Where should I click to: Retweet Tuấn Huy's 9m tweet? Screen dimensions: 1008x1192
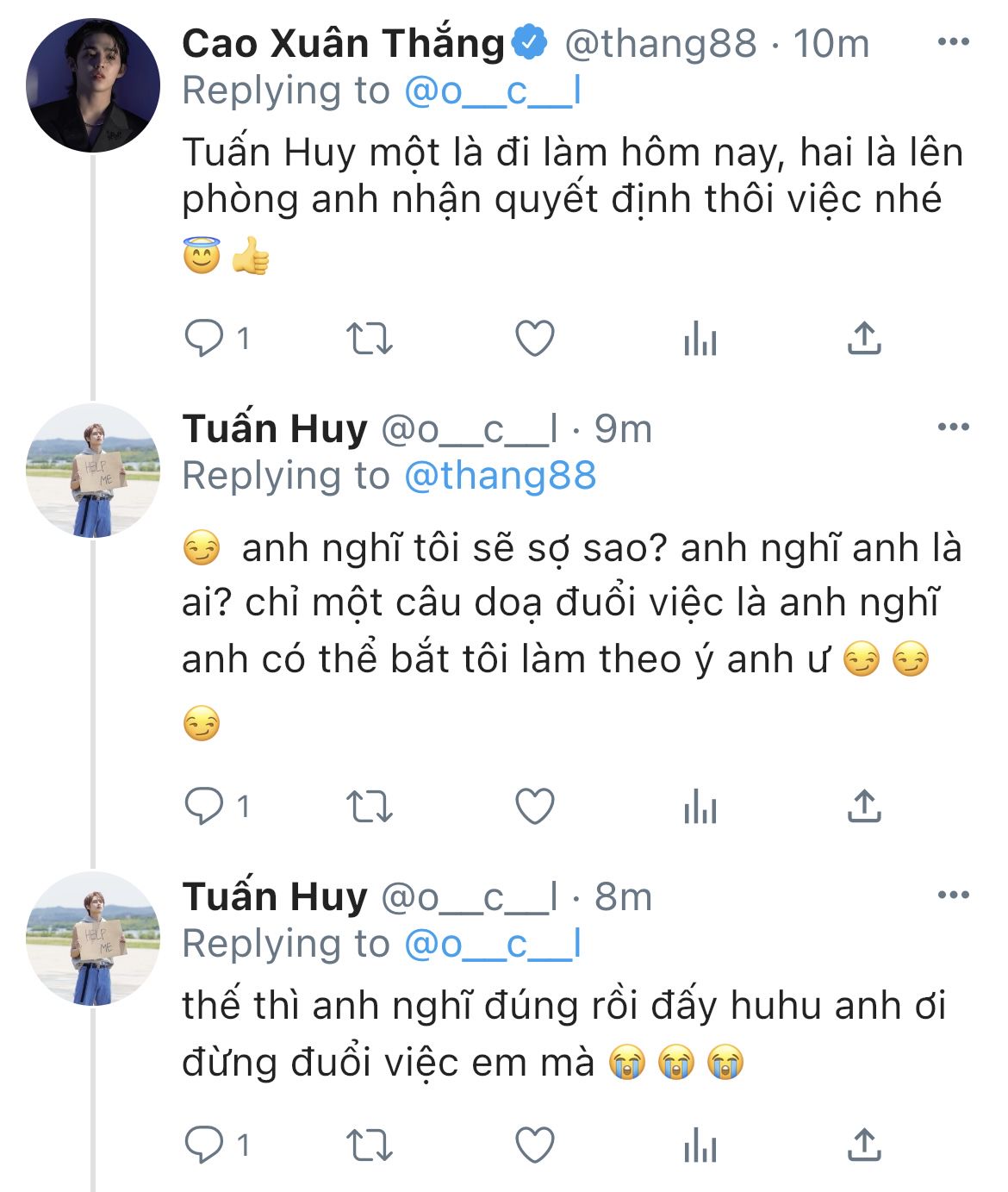(x=369, y=807)
